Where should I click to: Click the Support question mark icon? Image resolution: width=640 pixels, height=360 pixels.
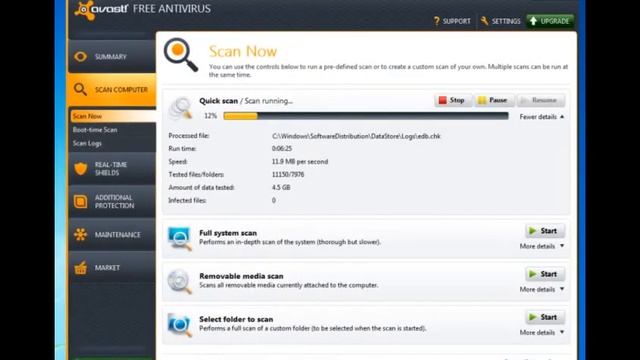437,21
